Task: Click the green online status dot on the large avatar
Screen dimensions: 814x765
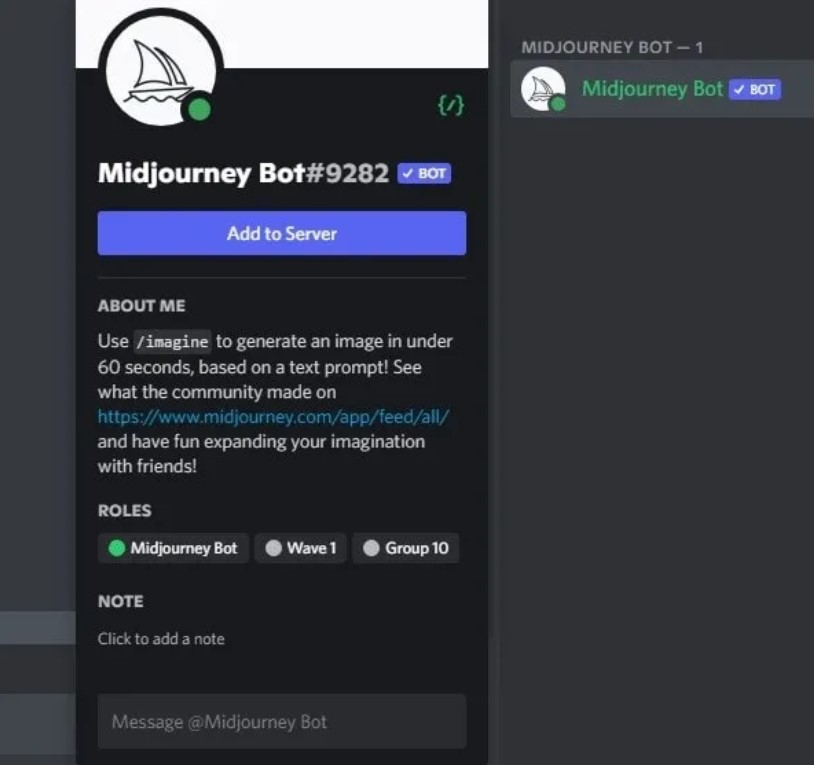Action: tap(199, 110)
